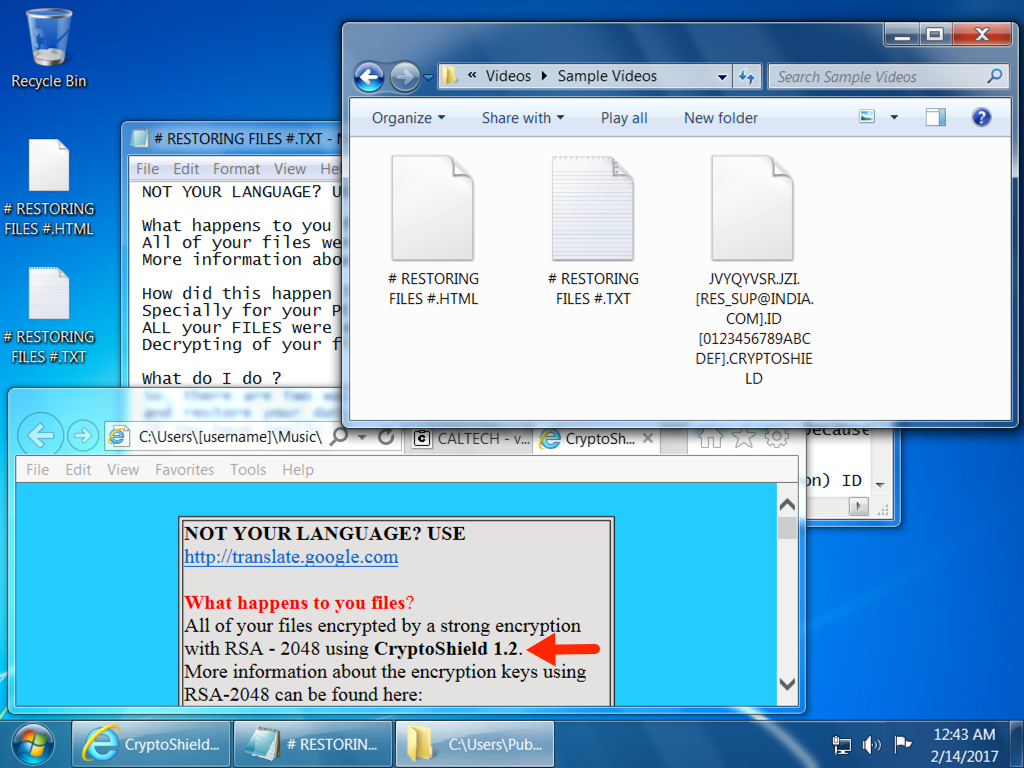This screenshot has height=768, width=1024.
Task: Open the IE Help menu
Action: tap(298, 470)
